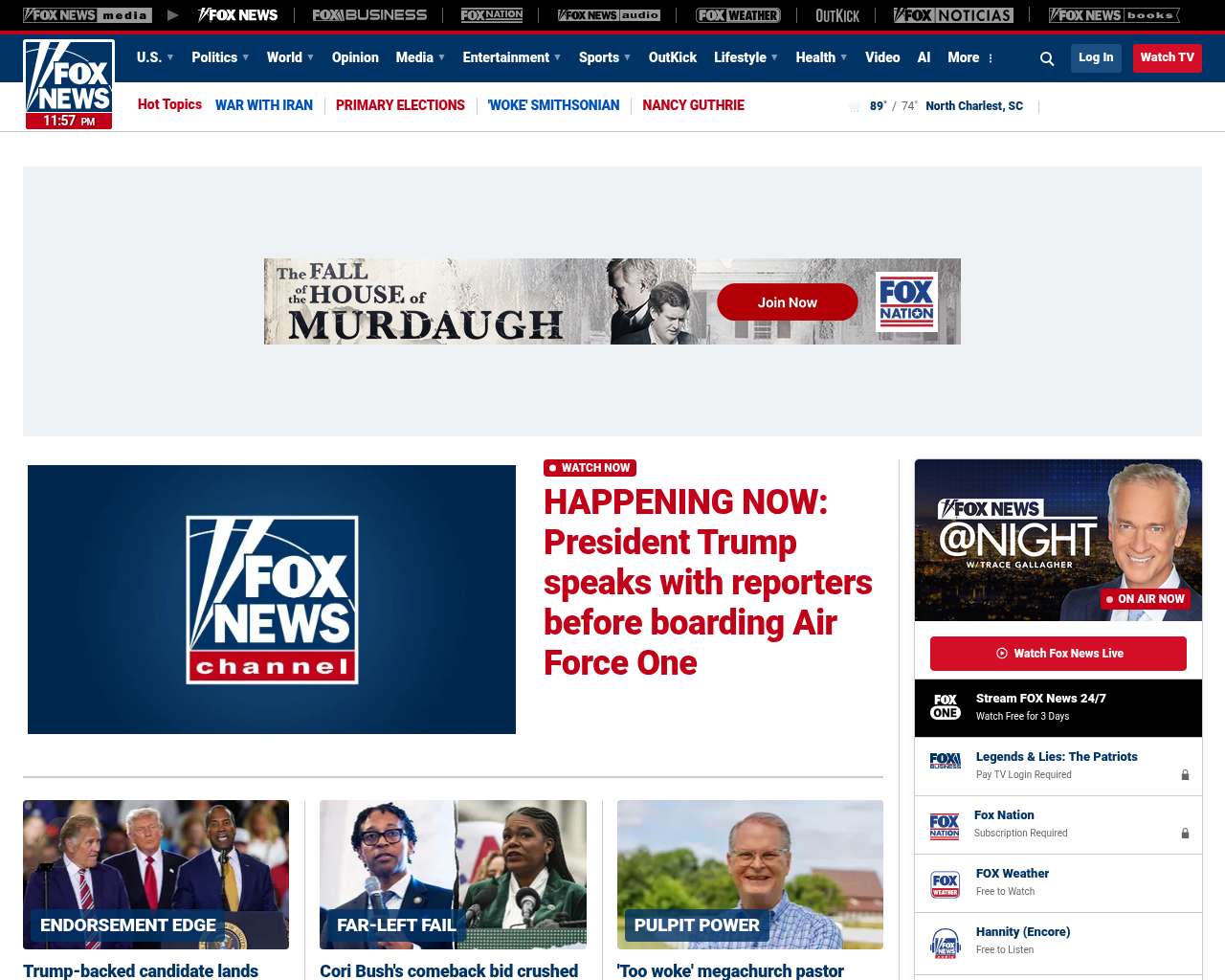Go to the Opinion section
Image resolution: width=1225 pixels, height=980 pixels.
pyautogui.click(x=355, y=57)
